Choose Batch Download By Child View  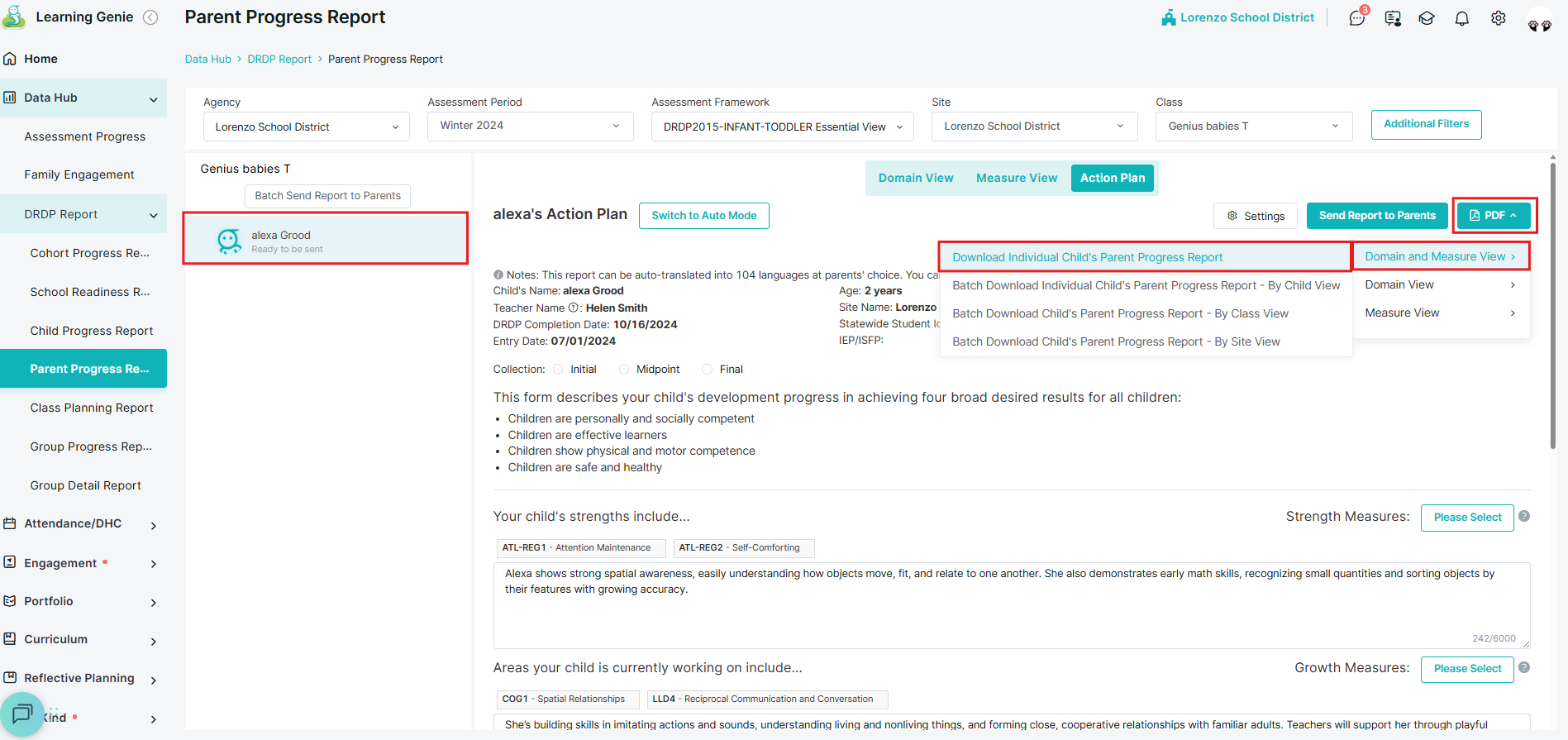click(1146, 285)
